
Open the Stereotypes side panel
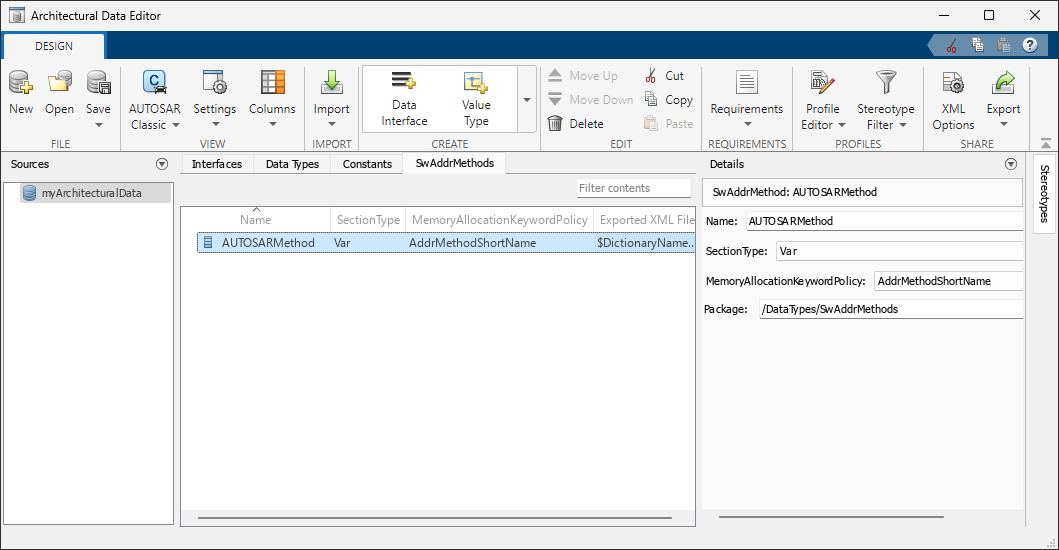click(x=1044, y=193)
